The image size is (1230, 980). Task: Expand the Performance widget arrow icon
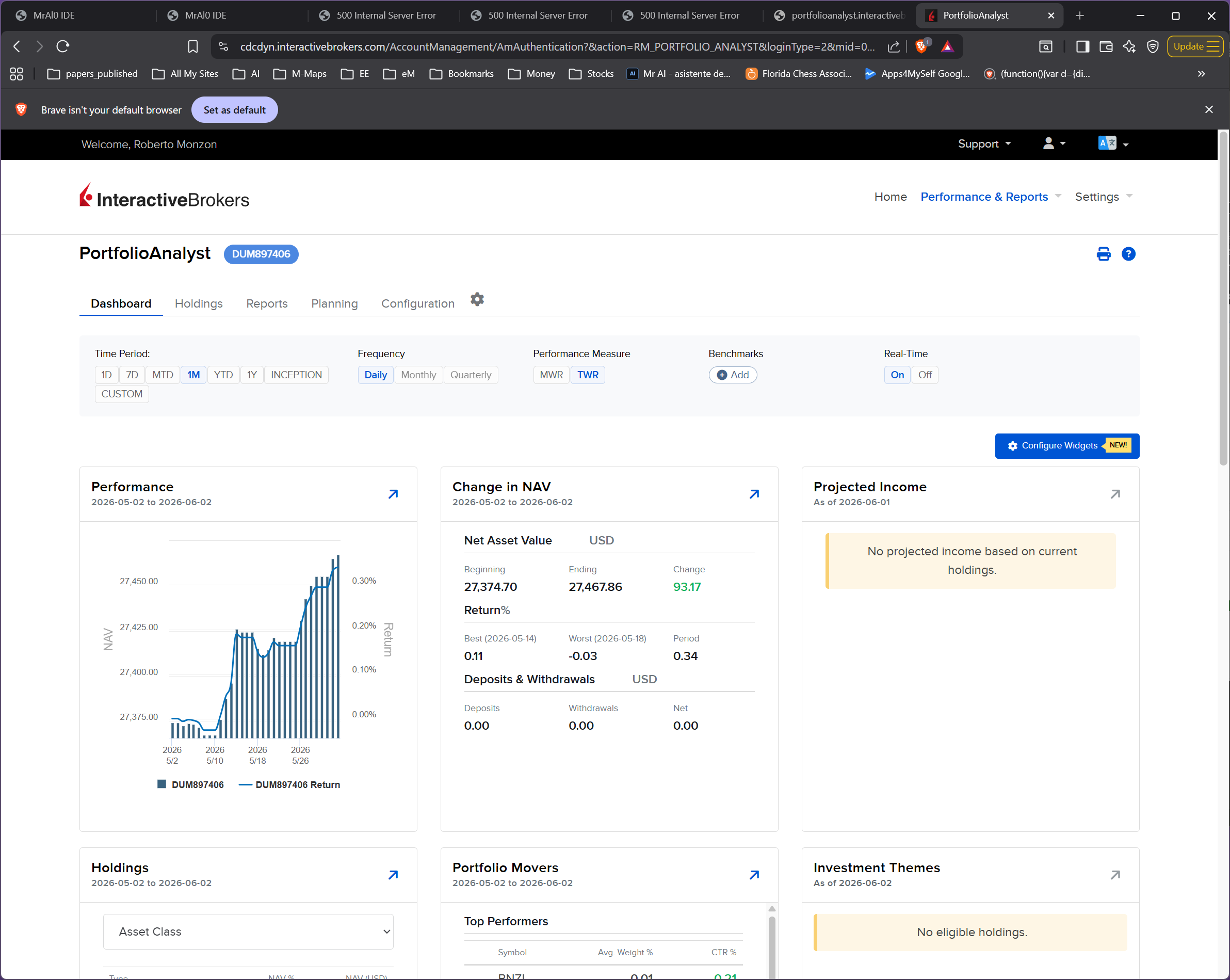point(393,494)
